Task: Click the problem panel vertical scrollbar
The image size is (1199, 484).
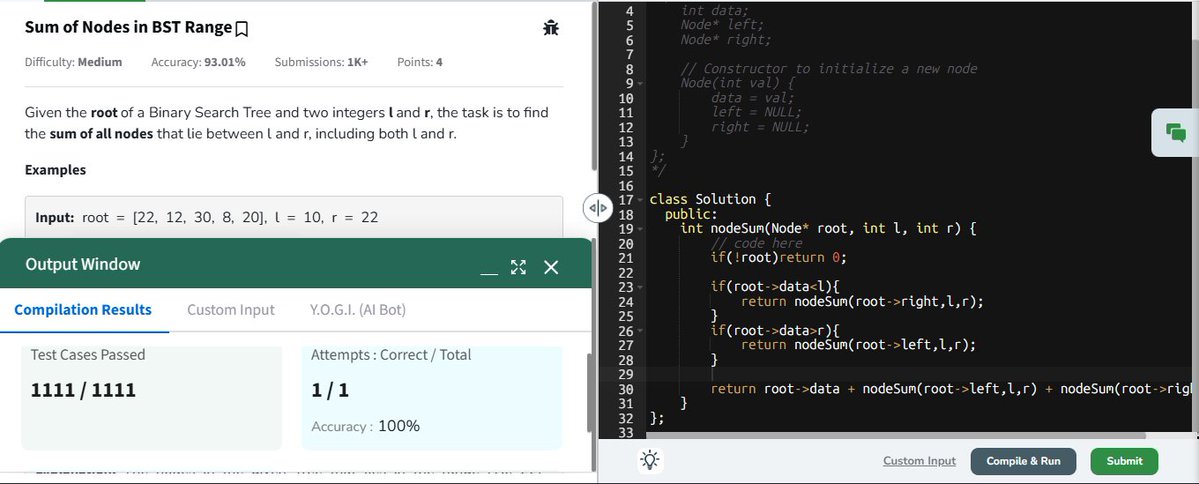Action: click(x=594, y=88)
